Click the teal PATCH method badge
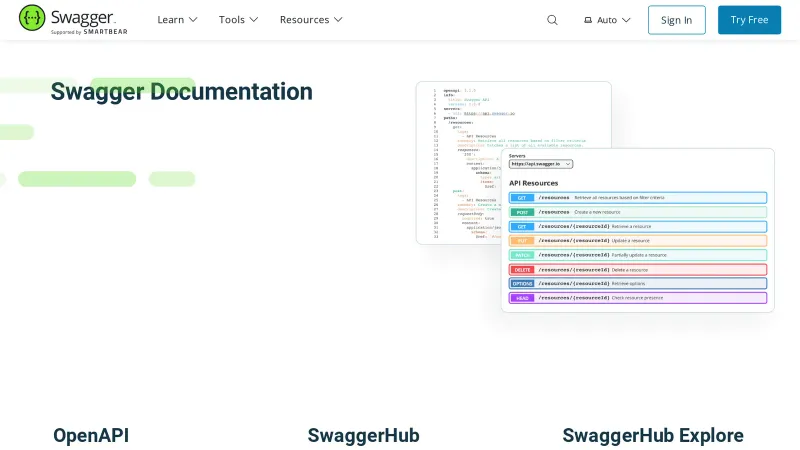The image size is (800, 450). tap(522, 255)
